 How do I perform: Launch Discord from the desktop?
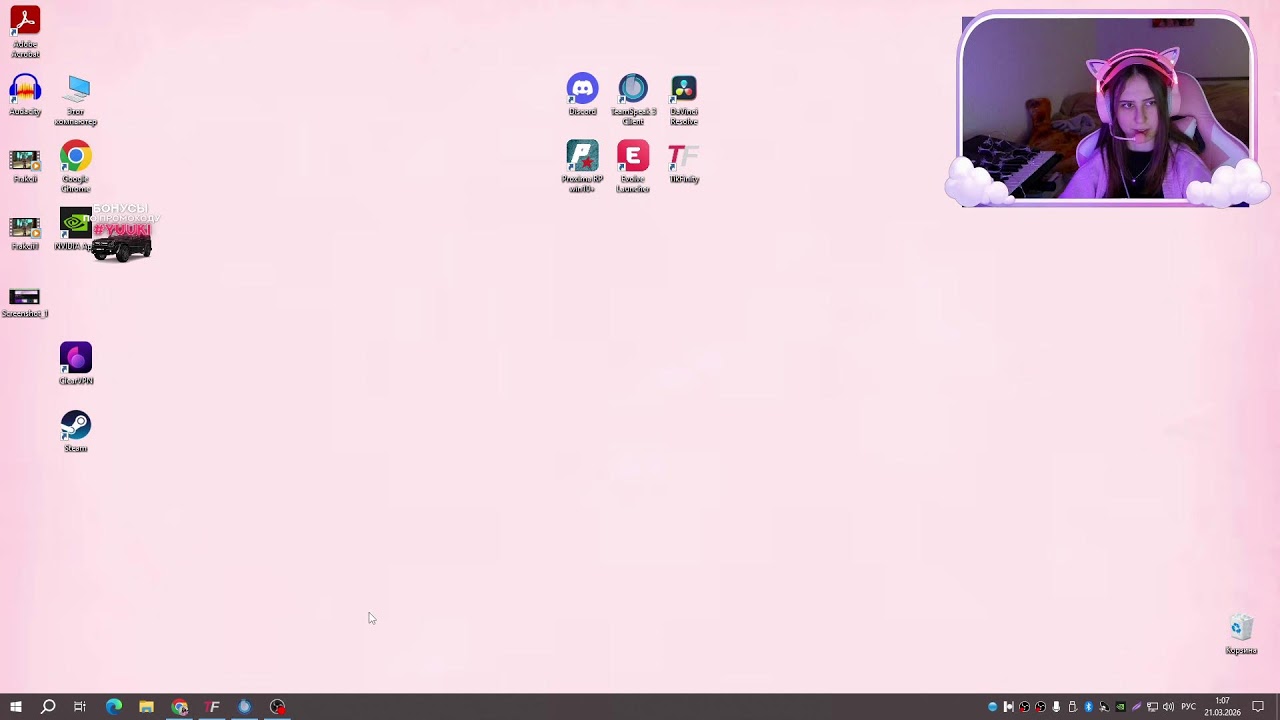click(582, 95)
